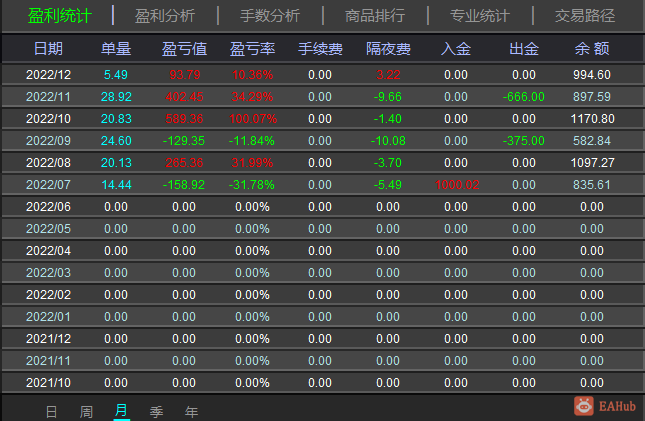The image size is (645, 421).
Task: Select the 周 period tab
Action: (86, 412)
